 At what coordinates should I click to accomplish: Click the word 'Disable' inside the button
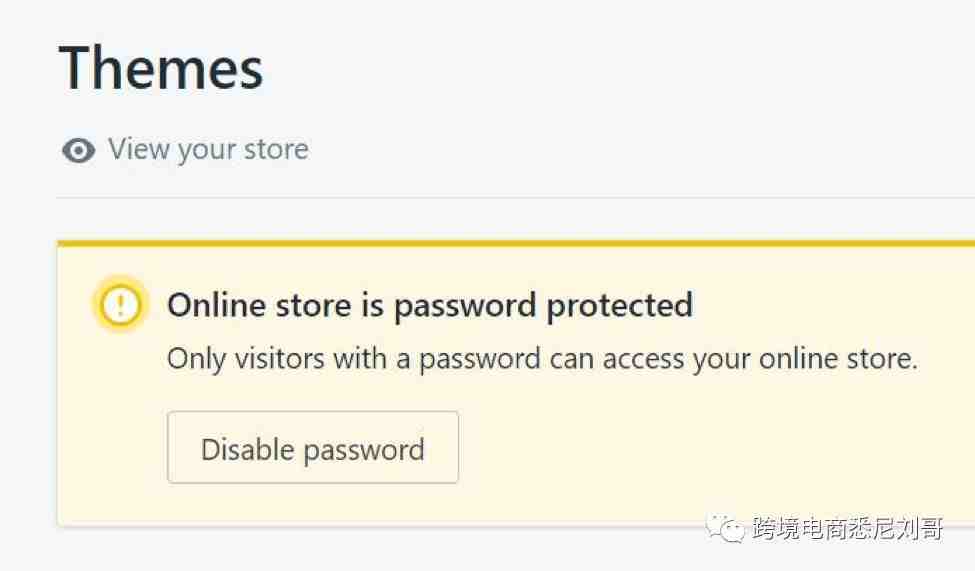click(x=247, y=449)
